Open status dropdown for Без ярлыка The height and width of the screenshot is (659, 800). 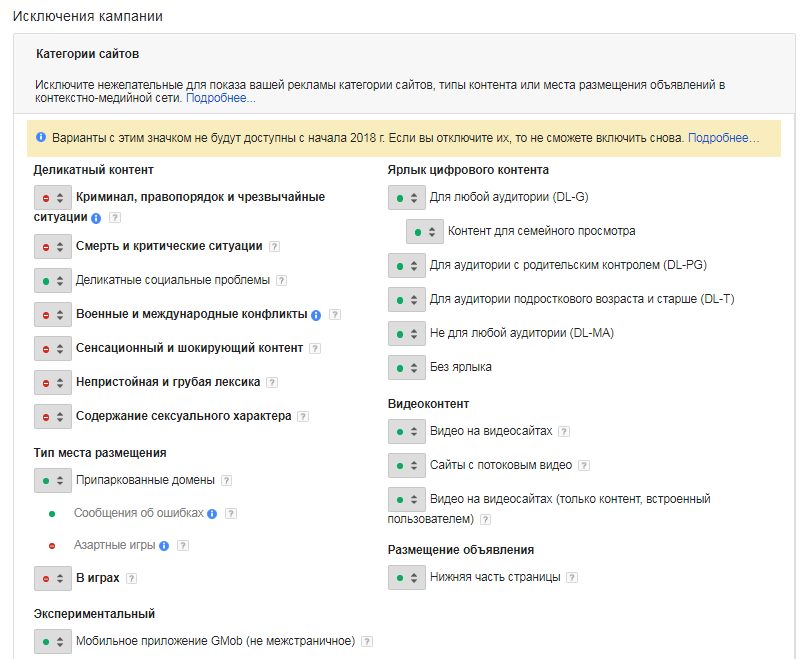click(407, 368)
